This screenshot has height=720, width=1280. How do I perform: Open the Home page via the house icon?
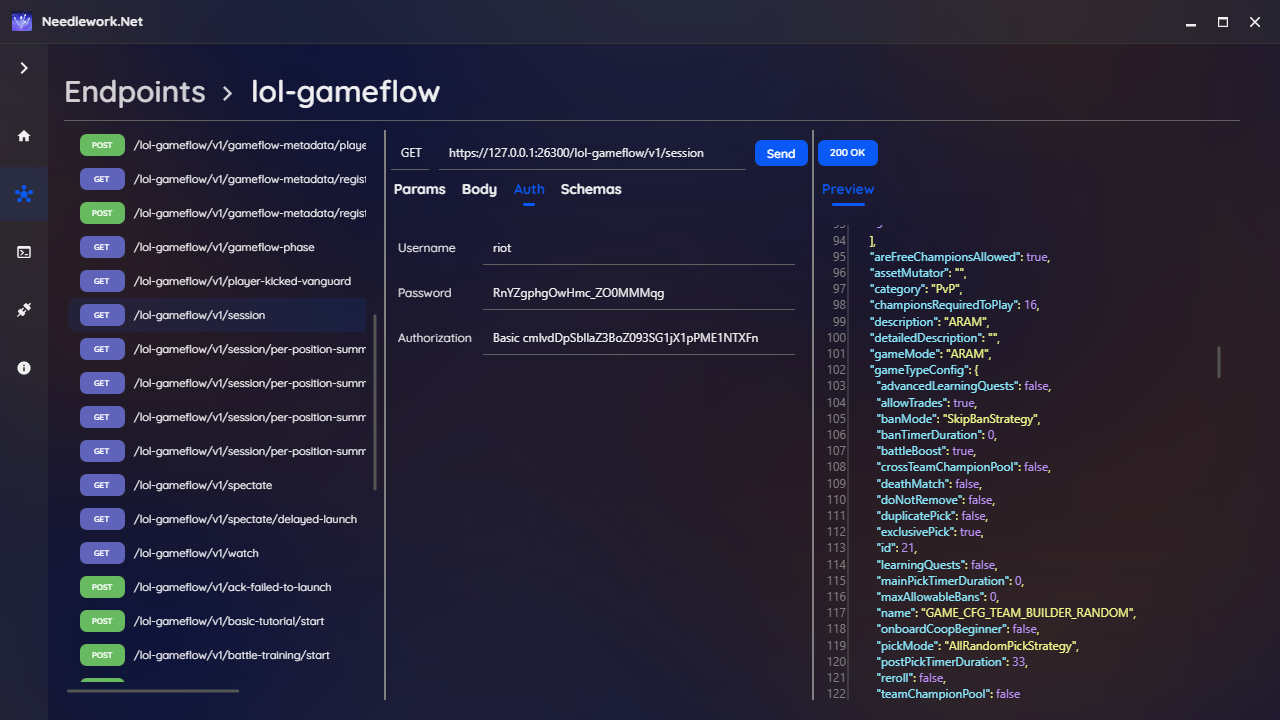[x=23, y=135]
